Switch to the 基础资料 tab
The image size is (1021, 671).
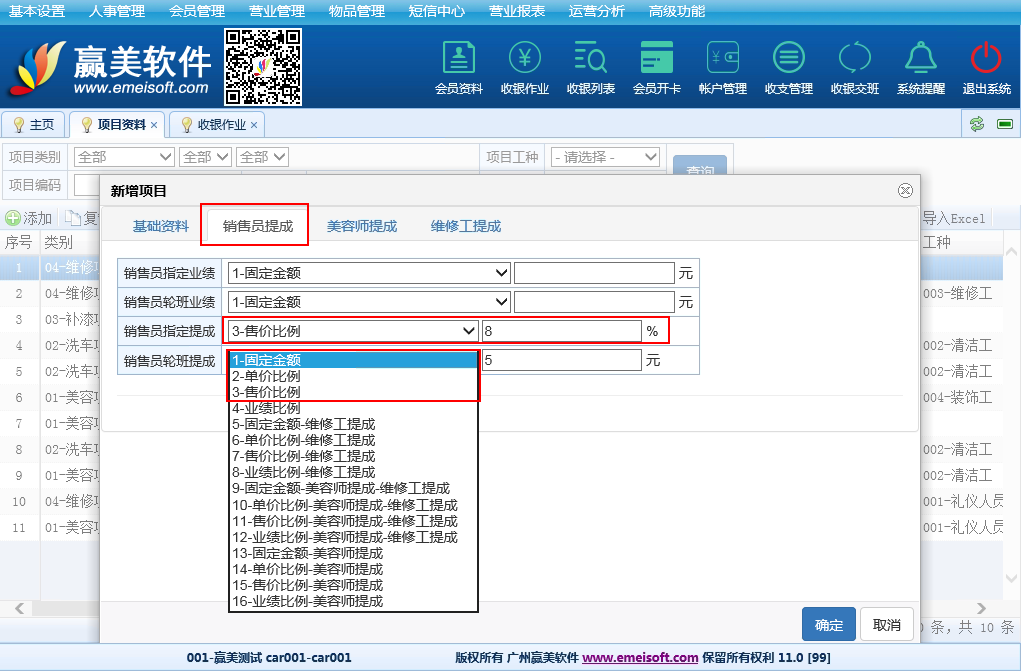tap(161, 226)
